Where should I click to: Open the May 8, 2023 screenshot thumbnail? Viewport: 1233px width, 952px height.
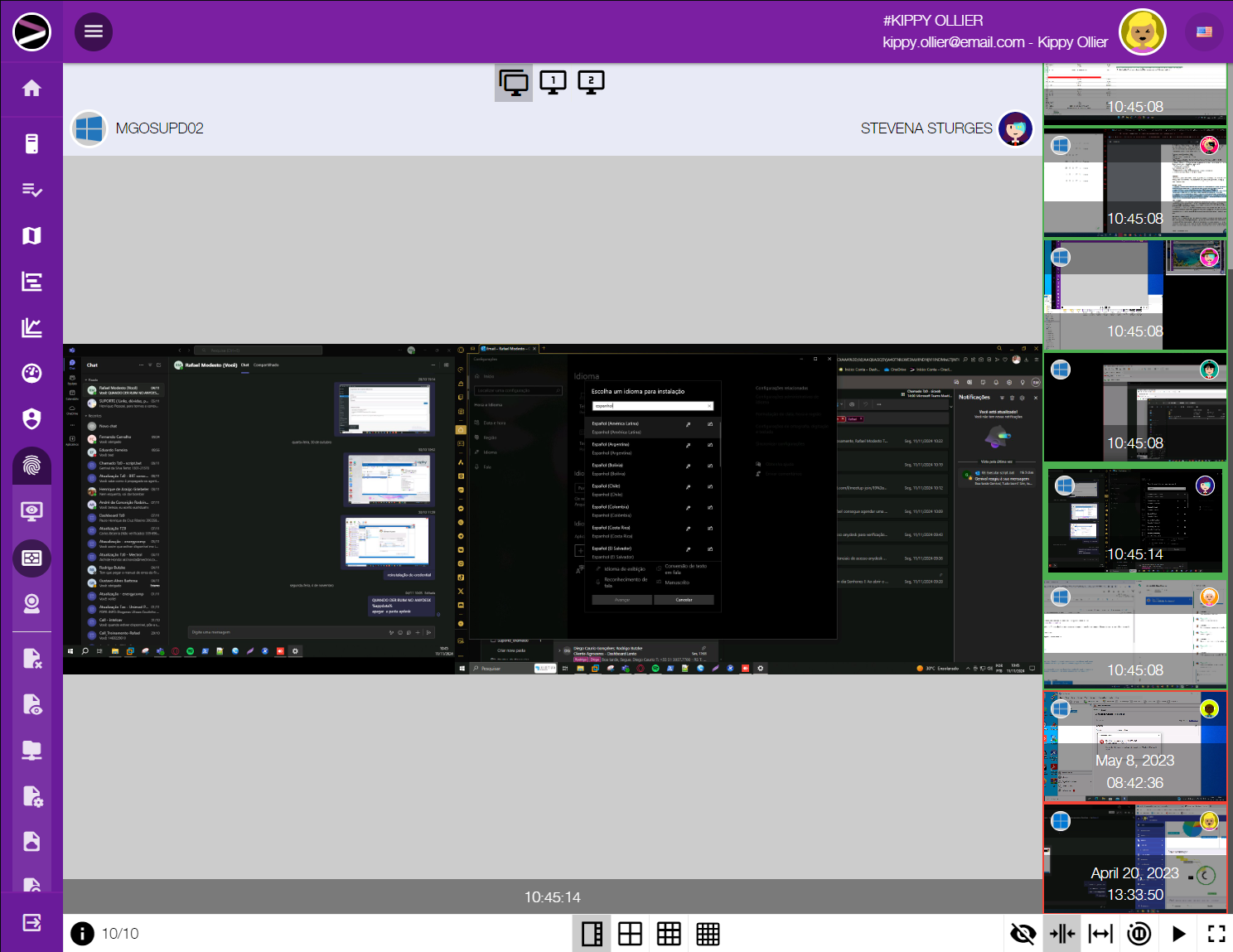click(x=1134, y=746)
